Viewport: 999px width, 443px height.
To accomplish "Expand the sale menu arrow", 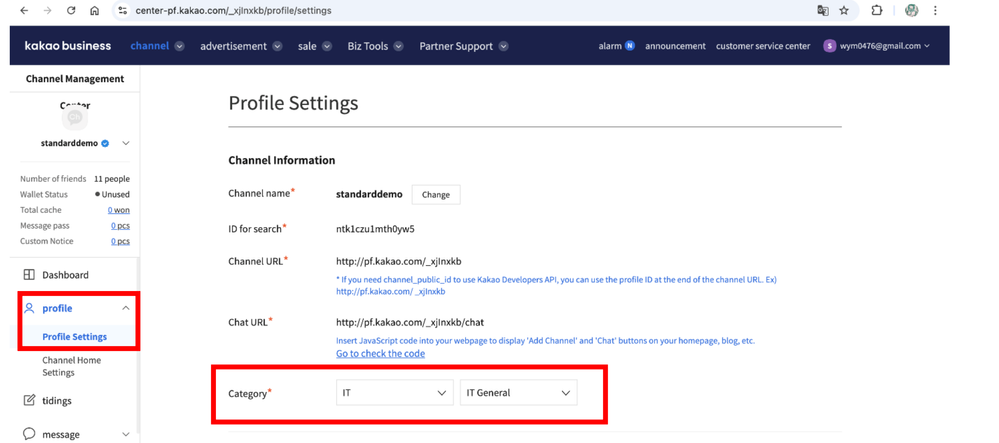I will (327, 46).
